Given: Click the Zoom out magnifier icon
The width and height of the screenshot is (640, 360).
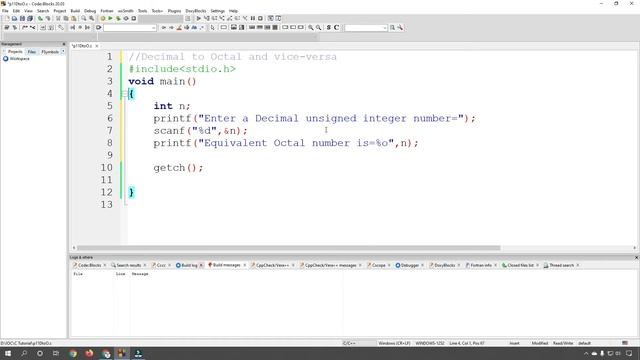Looking at the screenshot, I should pos(318,27).
